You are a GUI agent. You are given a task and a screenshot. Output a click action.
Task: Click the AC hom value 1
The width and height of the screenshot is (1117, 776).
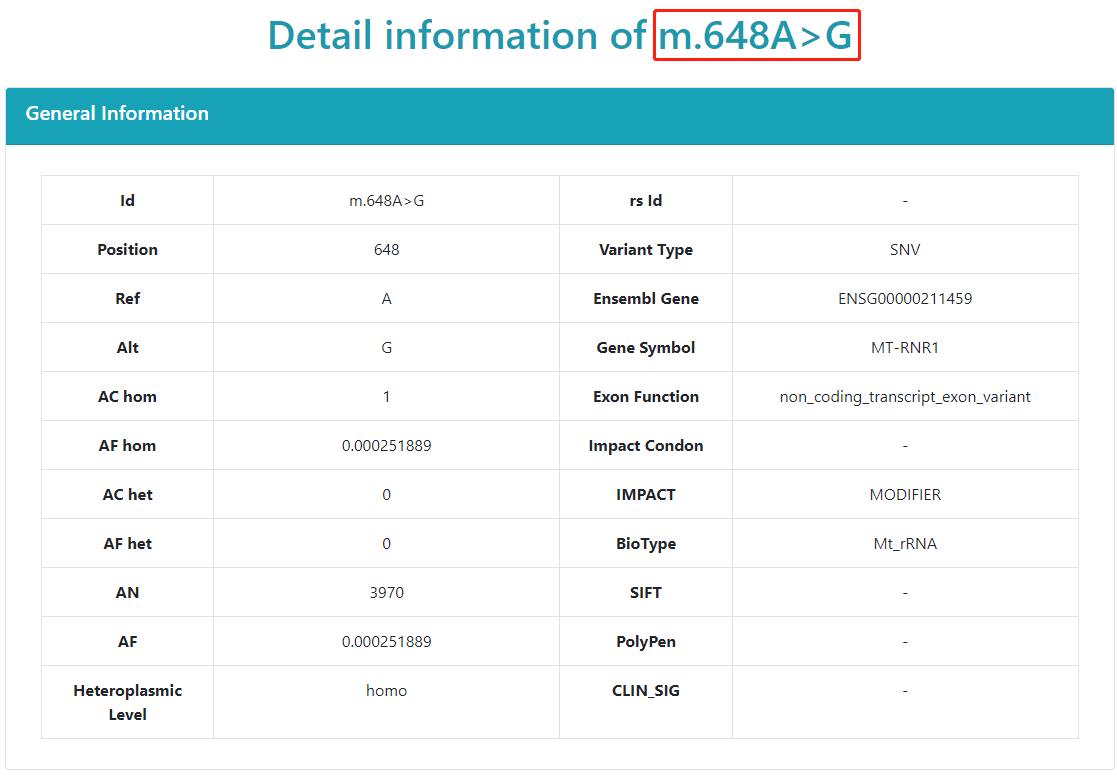point(386,397)
